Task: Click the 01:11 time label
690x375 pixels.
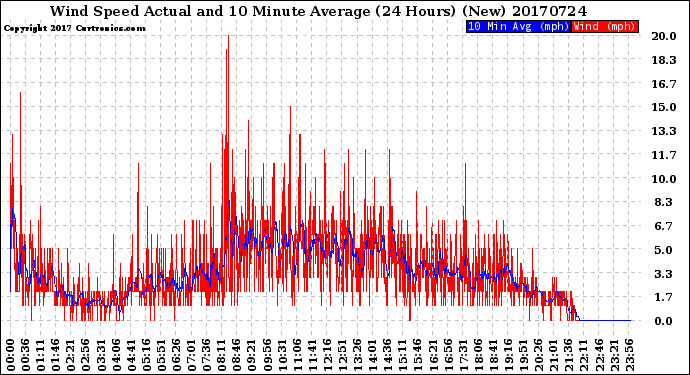Action: (40, 355)
